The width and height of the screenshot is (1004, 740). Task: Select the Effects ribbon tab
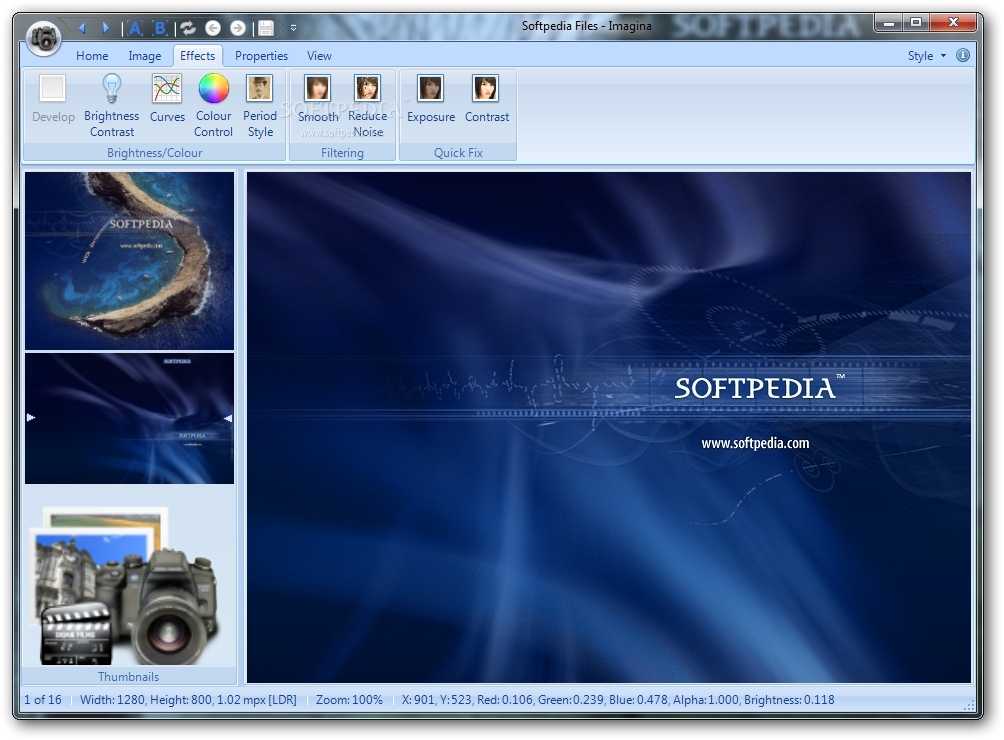click(197, 56)
